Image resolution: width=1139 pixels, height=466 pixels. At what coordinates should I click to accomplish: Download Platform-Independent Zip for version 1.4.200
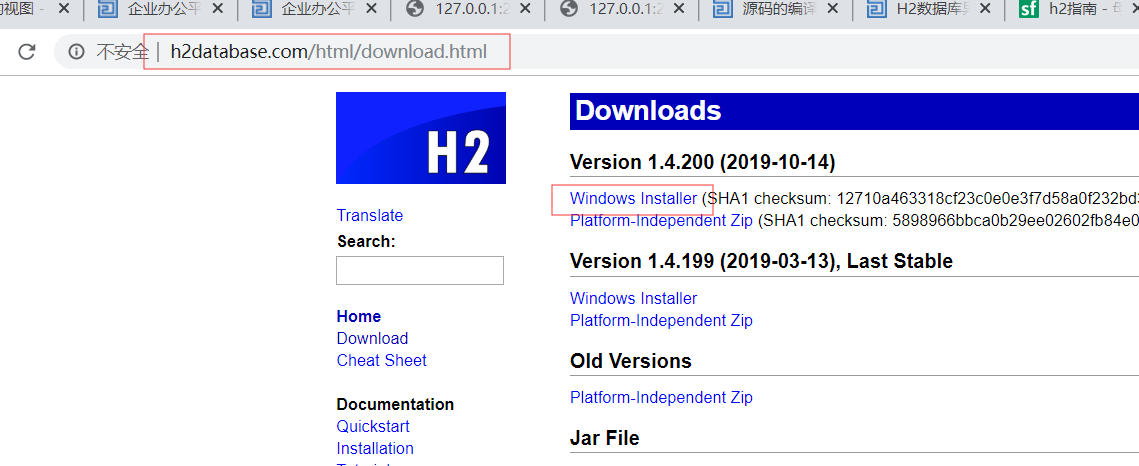pyautogui.click(x=661, y=221)
